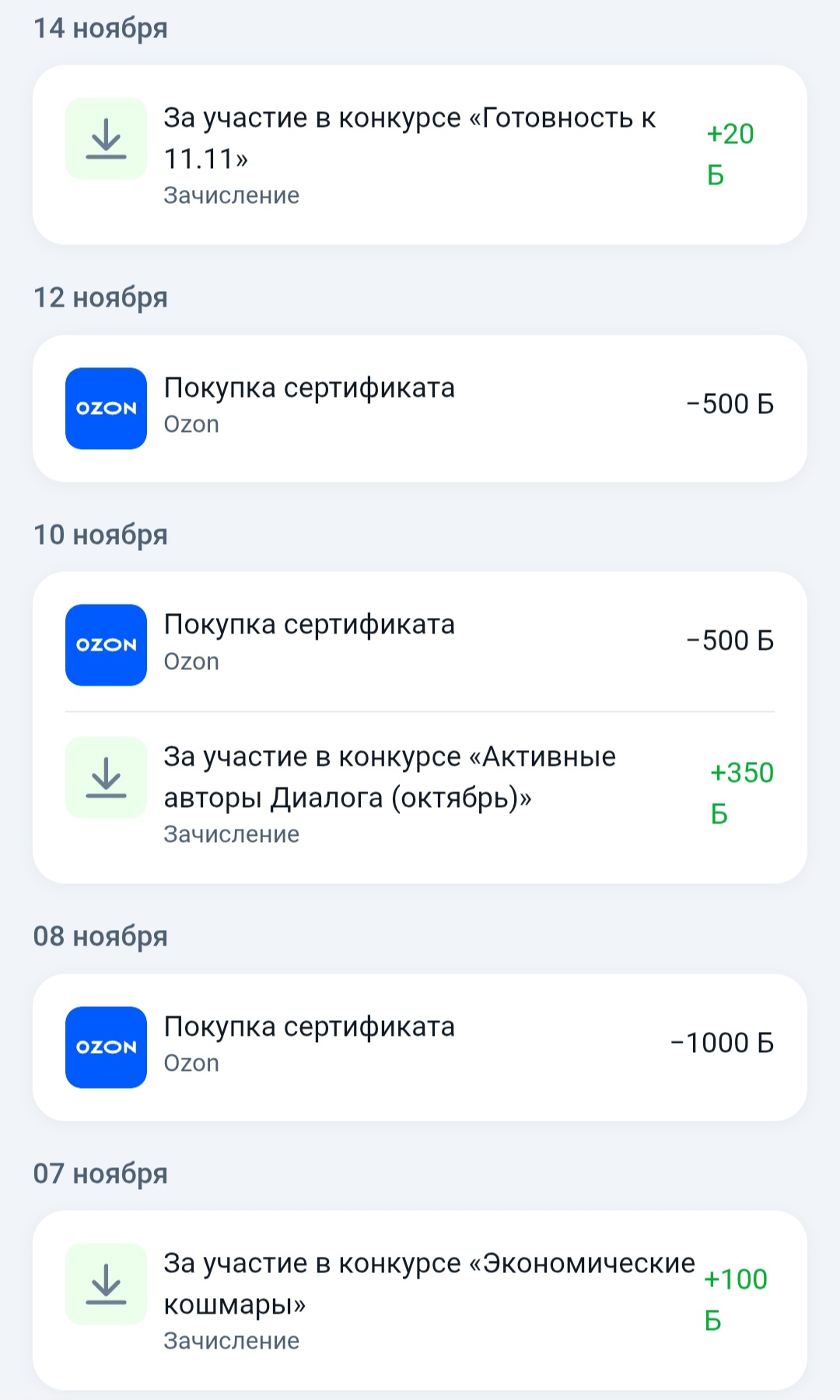Open the «Активные авторы Диалога (октябрь)» transaction title
The height and width of the screenshot is (1400, 840).
click(389, 777)
